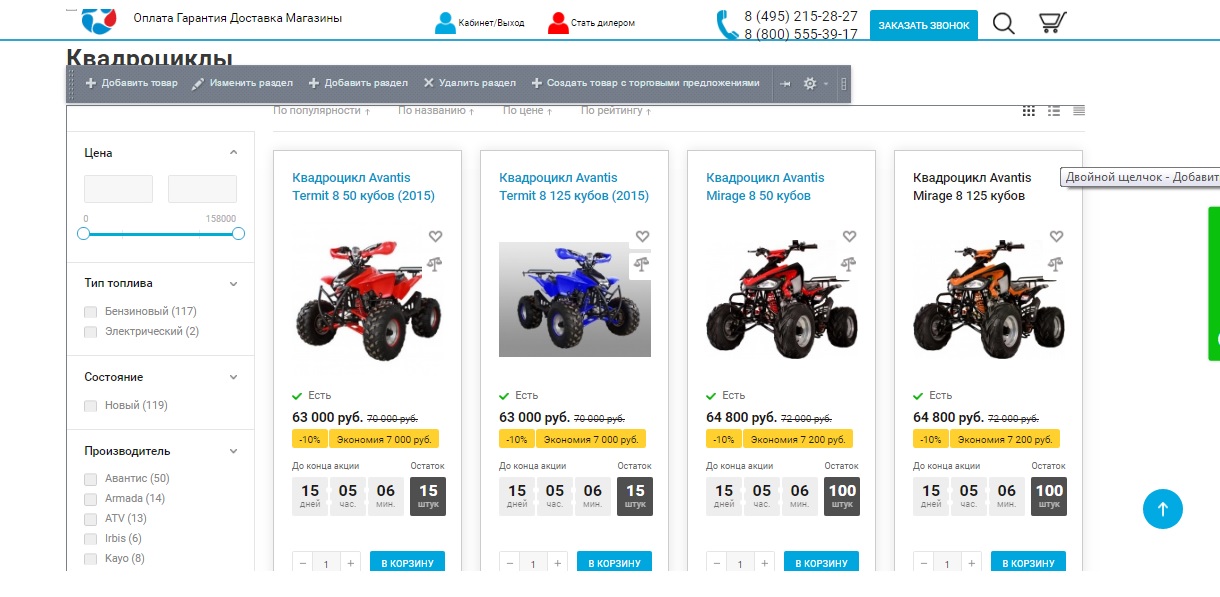The width and height of the screenshot is (1220, 597).
Task: Click Добавить раздел in admin panel
Action: point(358,83)
